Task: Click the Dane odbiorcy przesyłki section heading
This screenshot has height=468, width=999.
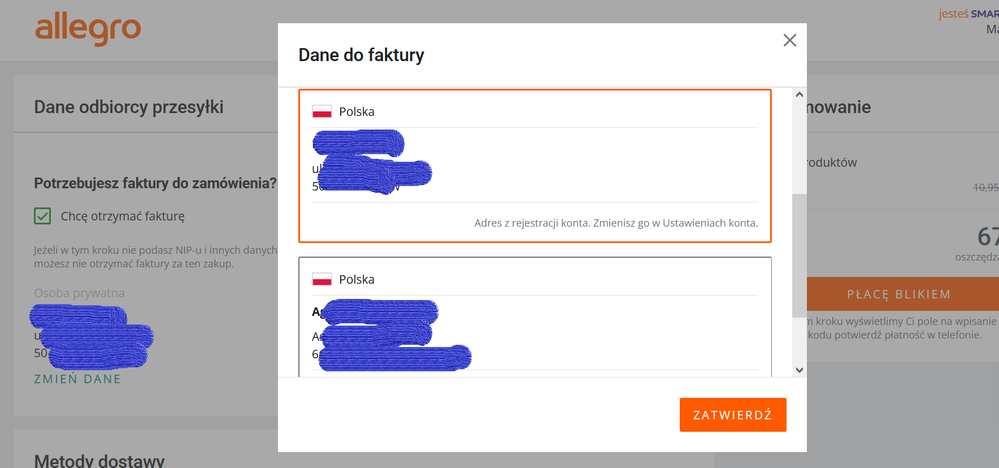Action: (129, 107)
